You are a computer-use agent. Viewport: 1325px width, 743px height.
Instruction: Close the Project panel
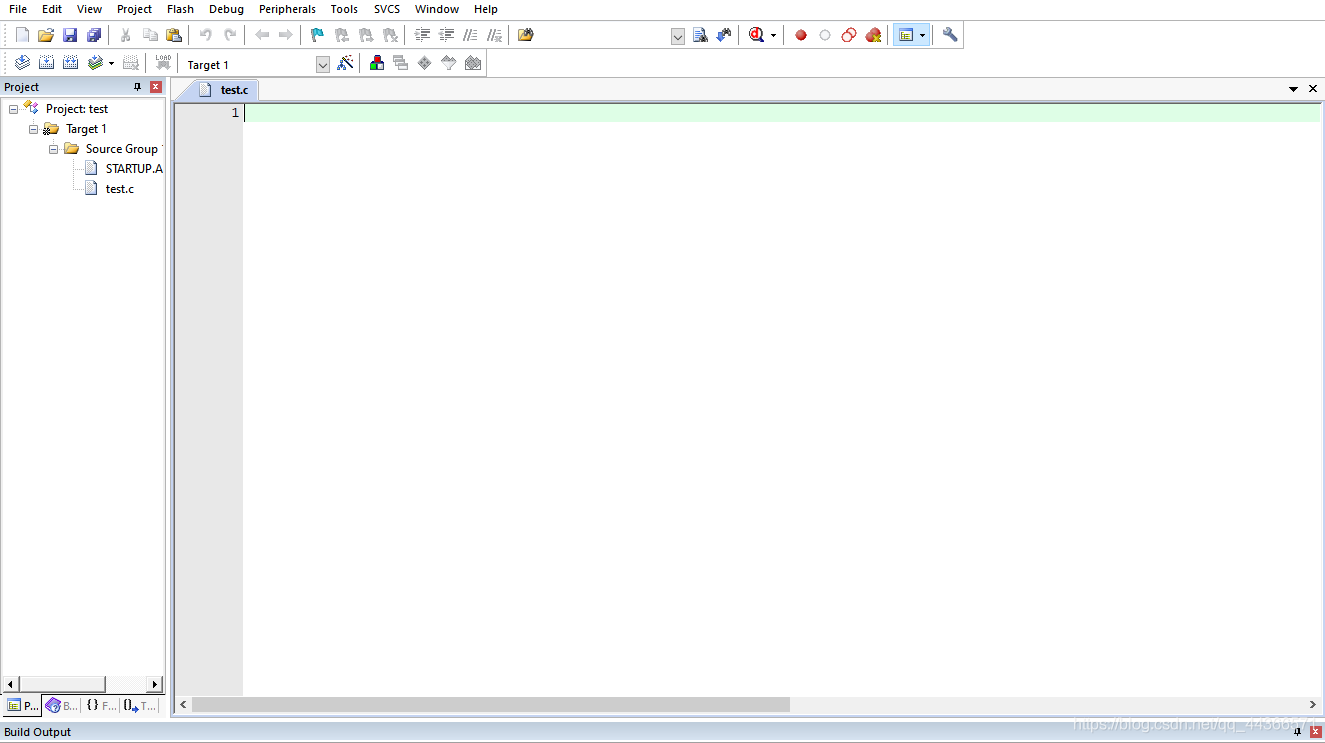coord(156,87)
